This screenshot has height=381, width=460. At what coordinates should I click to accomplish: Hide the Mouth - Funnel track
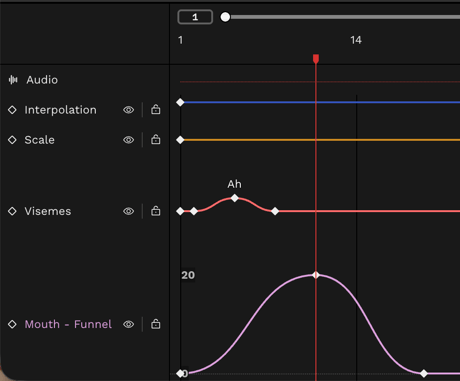[129, 324]
